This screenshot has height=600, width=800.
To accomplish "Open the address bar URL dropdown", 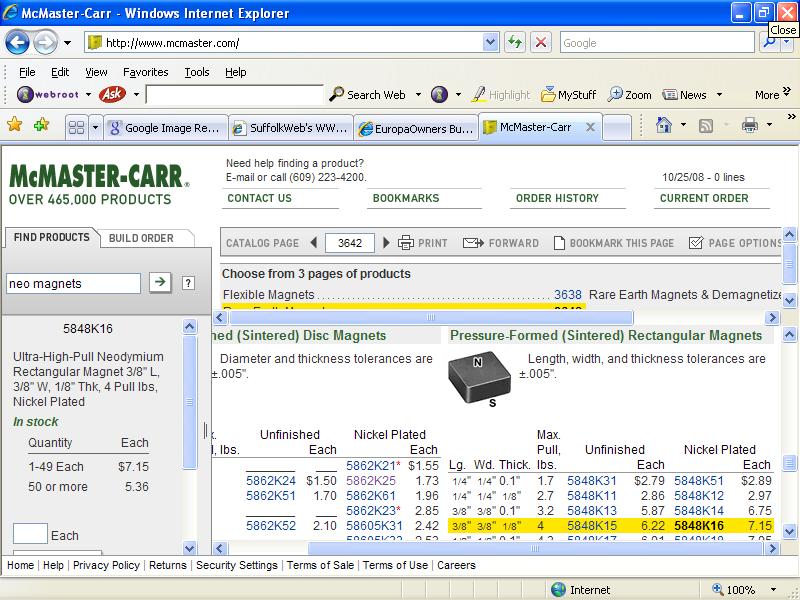I will click(x=490, y=43).
